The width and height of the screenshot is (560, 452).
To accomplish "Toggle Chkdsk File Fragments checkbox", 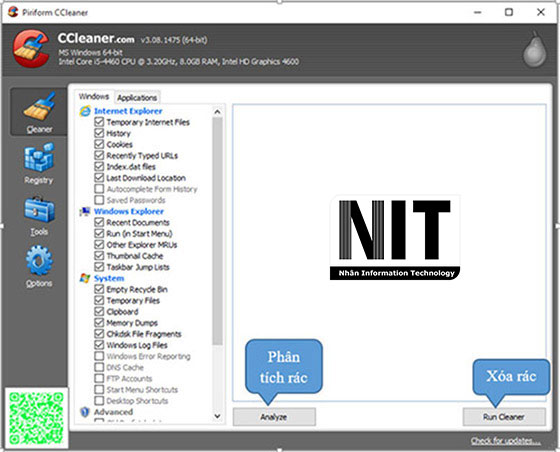I will [99, 333].
